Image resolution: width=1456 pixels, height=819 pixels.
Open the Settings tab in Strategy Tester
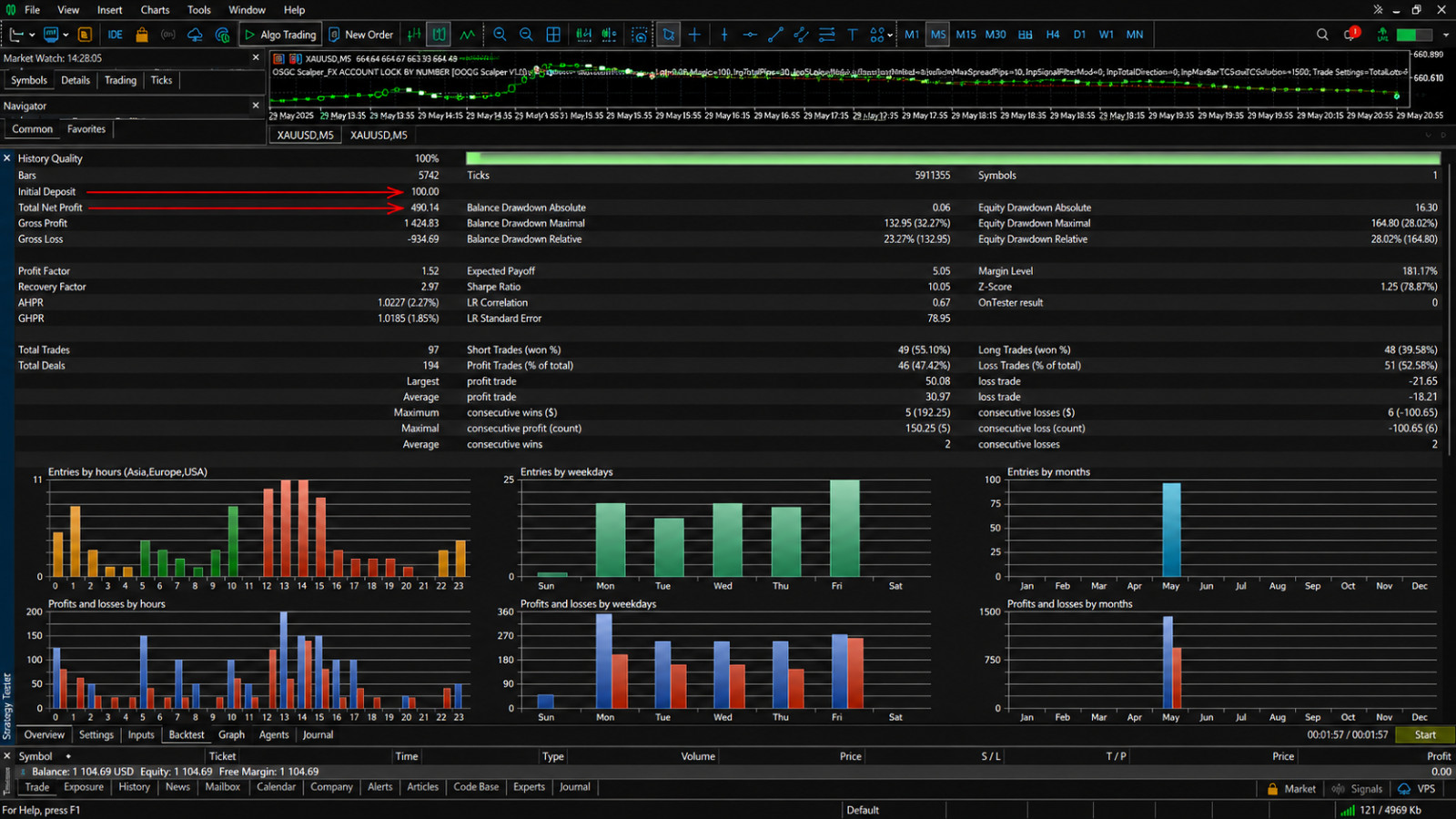pos(96,734)
